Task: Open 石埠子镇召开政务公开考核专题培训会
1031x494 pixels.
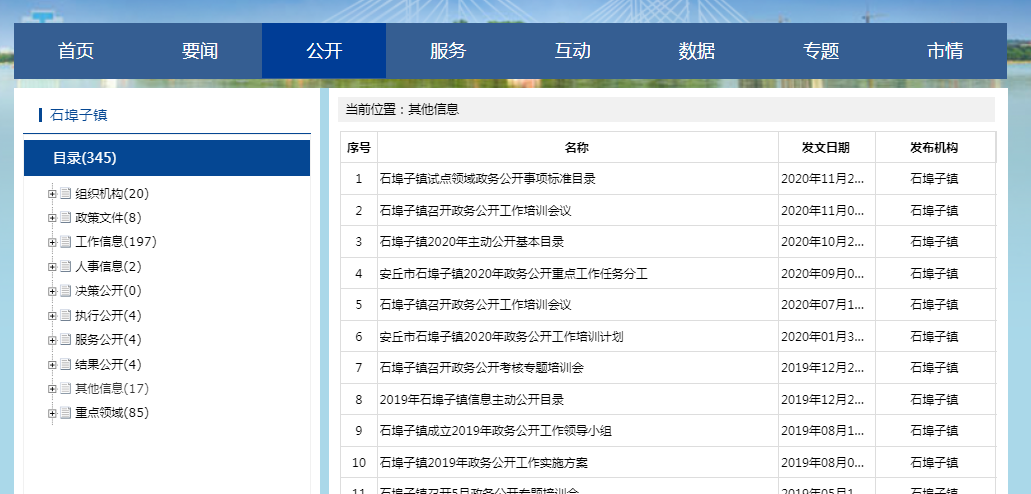Action: (482, 368)
